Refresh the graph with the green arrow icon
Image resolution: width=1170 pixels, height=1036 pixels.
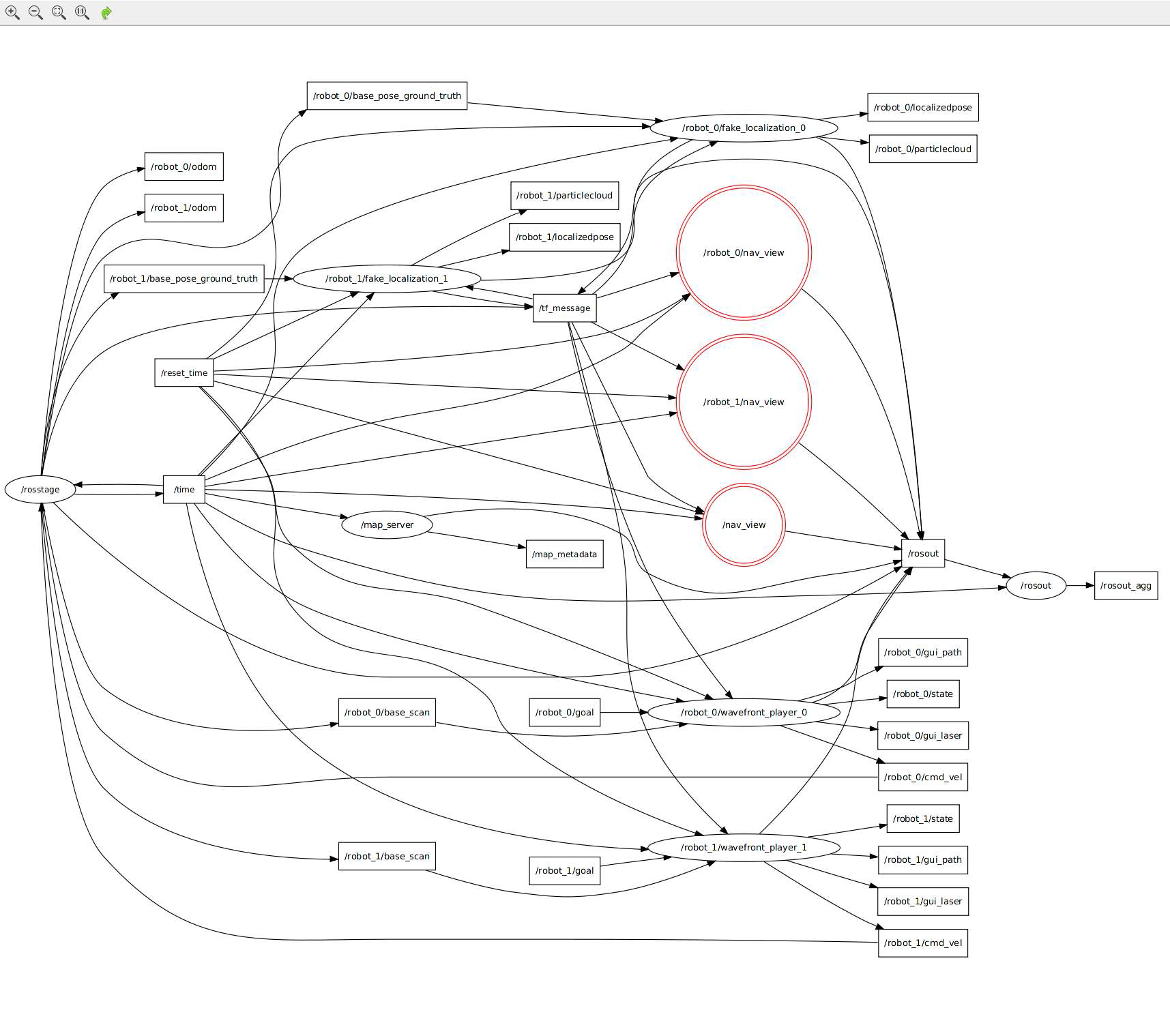106,12
